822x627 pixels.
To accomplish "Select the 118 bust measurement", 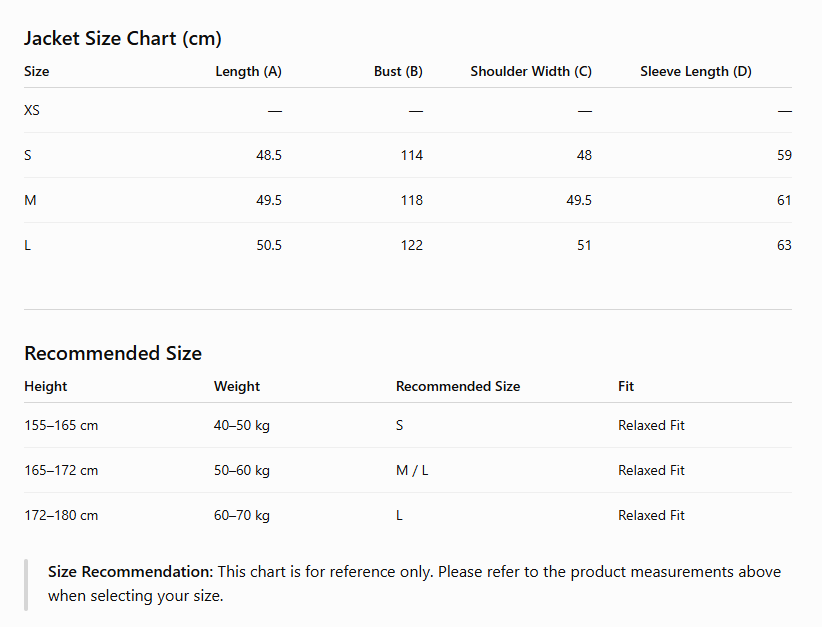I will 412,200.
